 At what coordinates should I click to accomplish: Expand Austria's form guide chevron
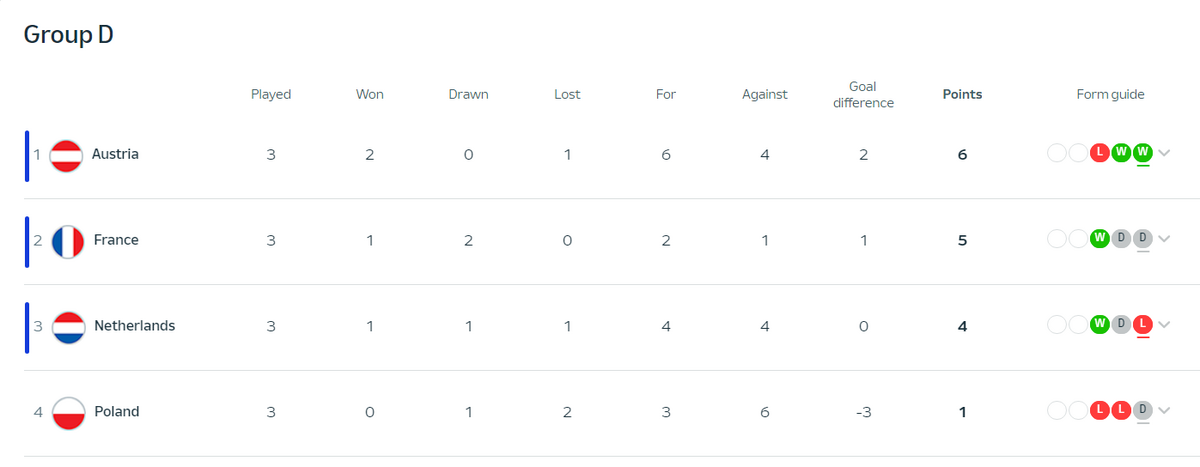(1164, 153)
